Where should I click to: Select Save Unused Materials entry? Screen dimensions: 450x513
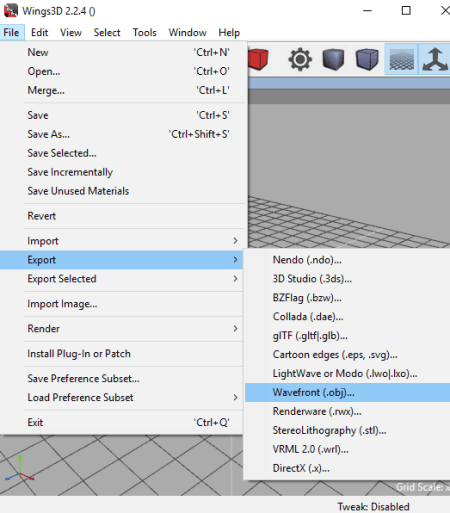[123, 191]
